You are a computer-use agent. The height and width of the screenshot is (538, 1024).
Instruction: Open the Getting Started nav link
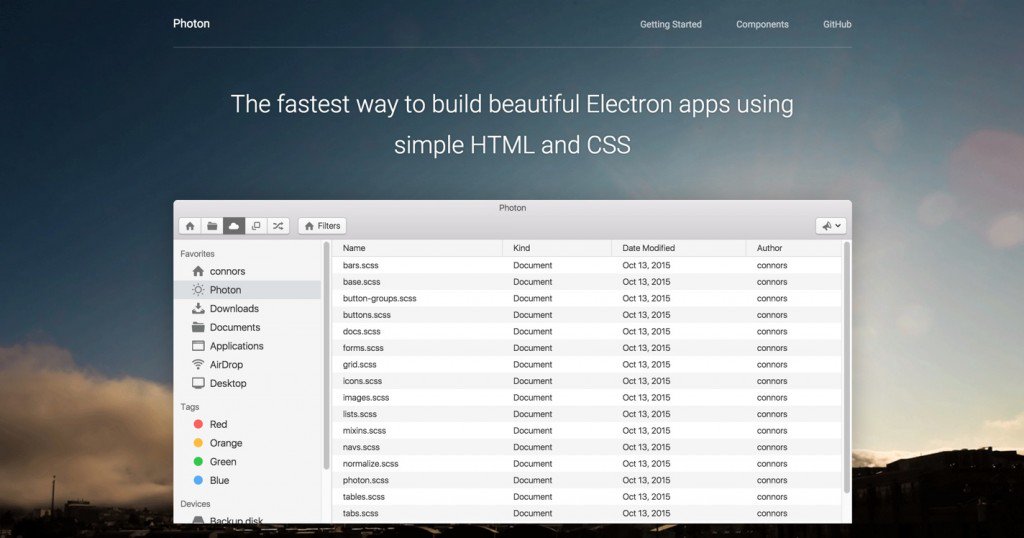(x=671, y=24)
